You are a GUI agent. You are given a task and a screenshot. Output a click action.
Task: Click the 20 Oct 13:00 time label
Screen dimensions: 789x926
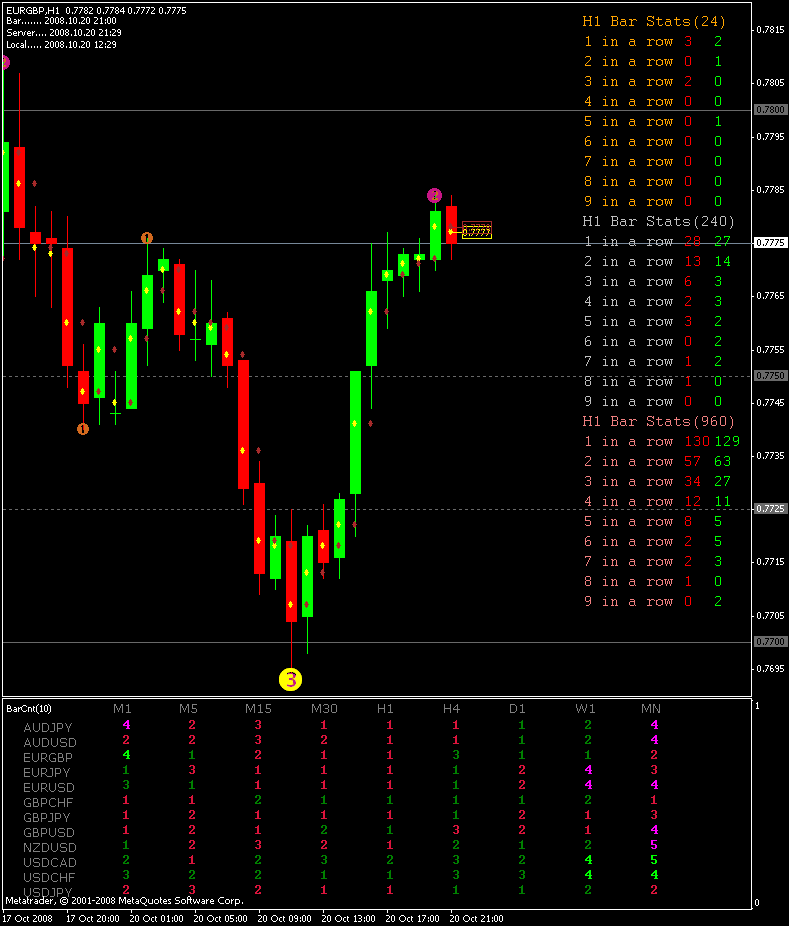[348, 919]
